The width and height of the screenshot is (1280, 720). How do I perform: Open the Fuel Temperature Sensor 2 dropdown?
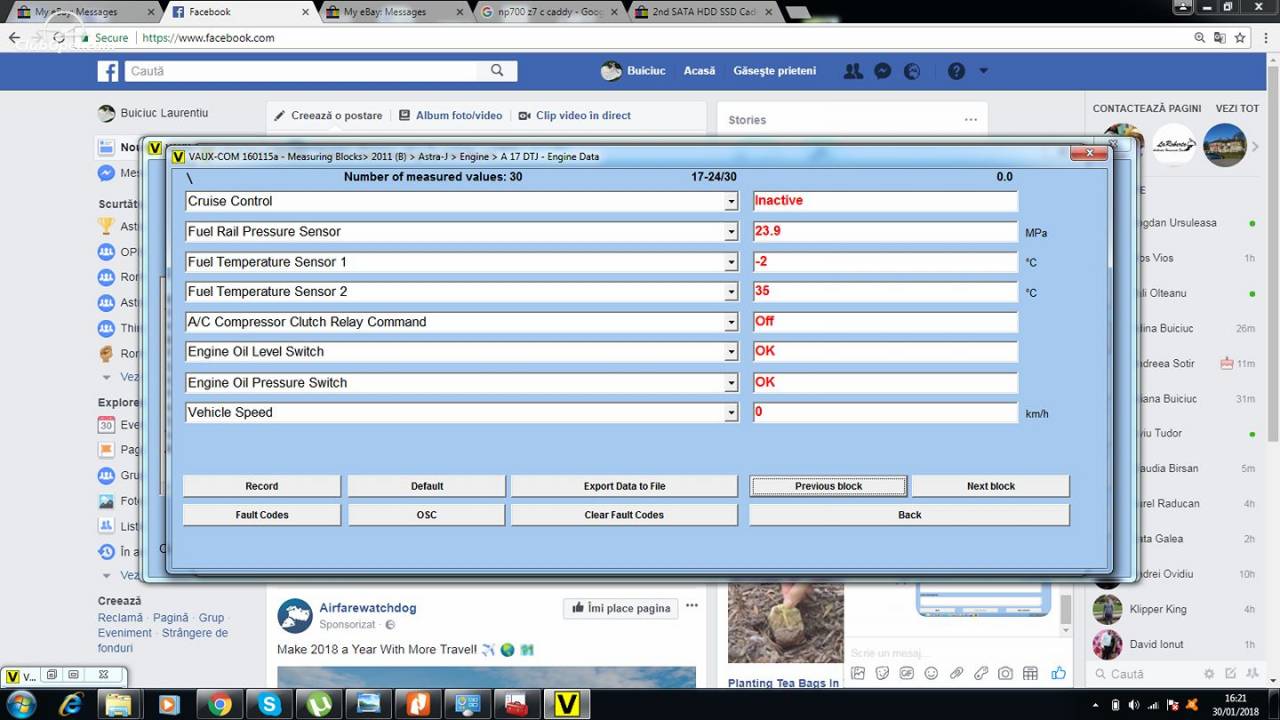[731, 292]
